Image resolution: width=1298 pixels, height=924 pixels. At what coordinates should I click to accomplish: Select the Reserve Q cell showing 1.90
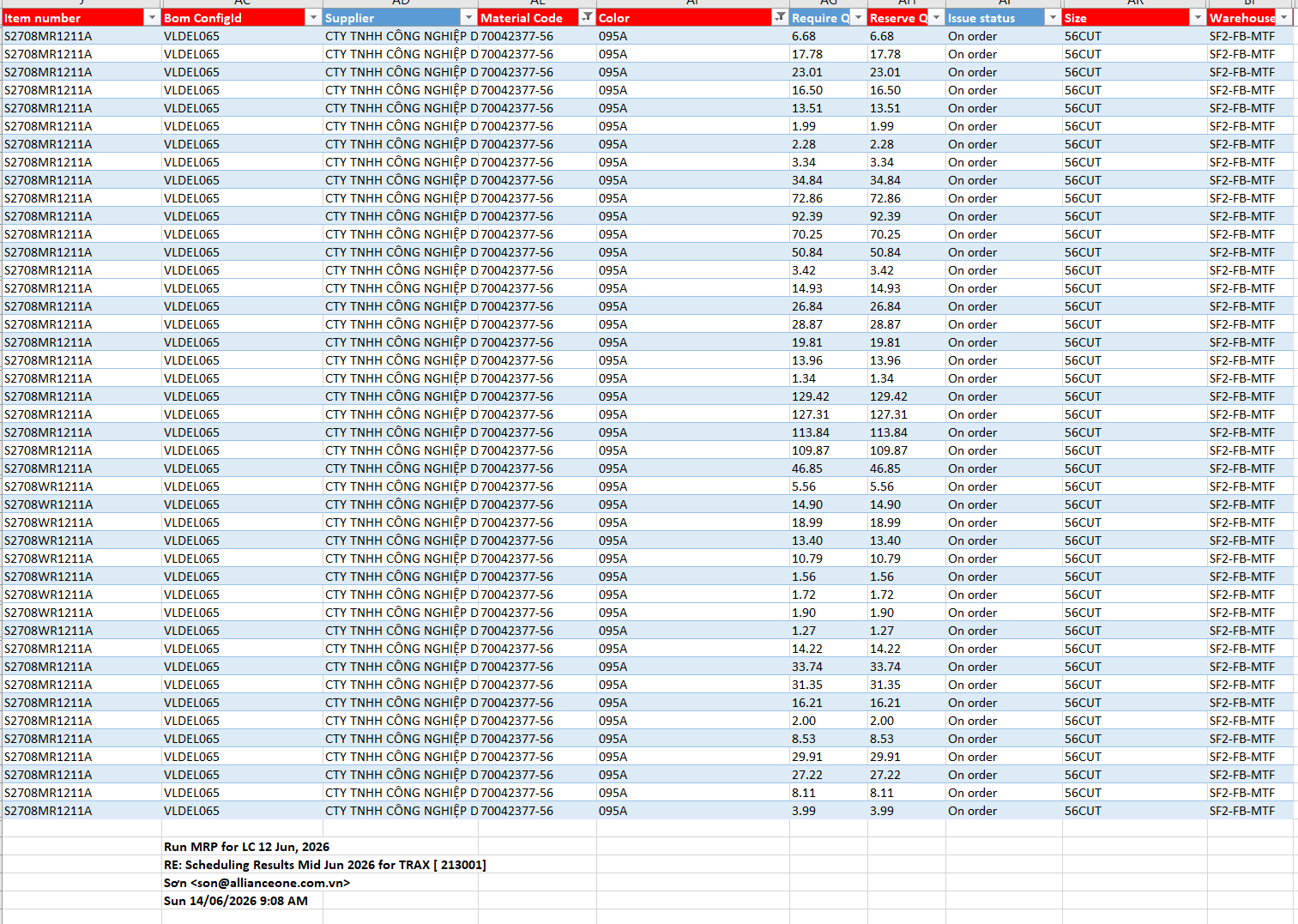coord(906,613)
